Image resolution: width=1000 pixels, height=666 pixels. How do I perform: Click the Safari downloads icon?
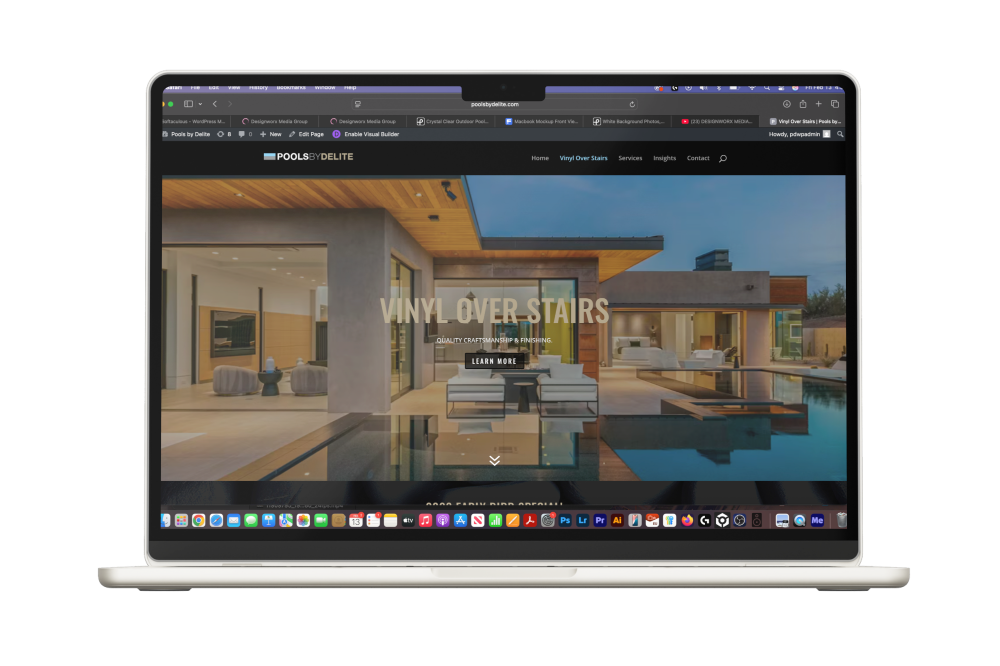click(x=786, y=104)
